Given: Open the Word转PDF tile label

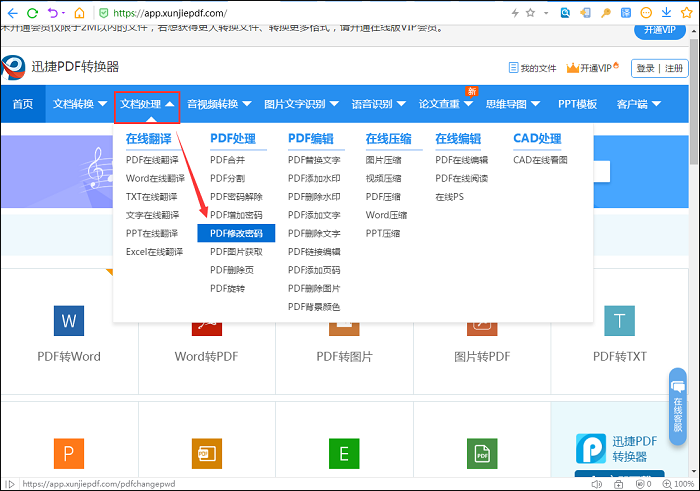Looking at the screenshot, I should point(207,357).
